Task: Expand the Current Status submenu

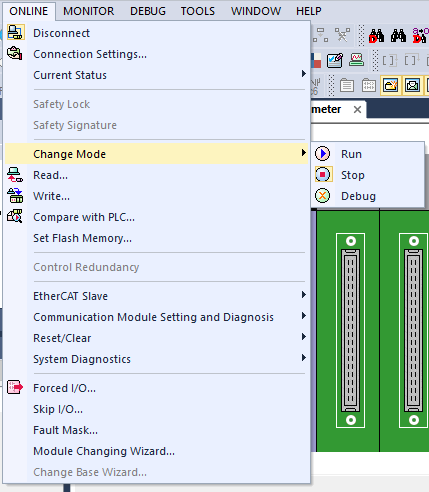Action: tap(303, 73)
